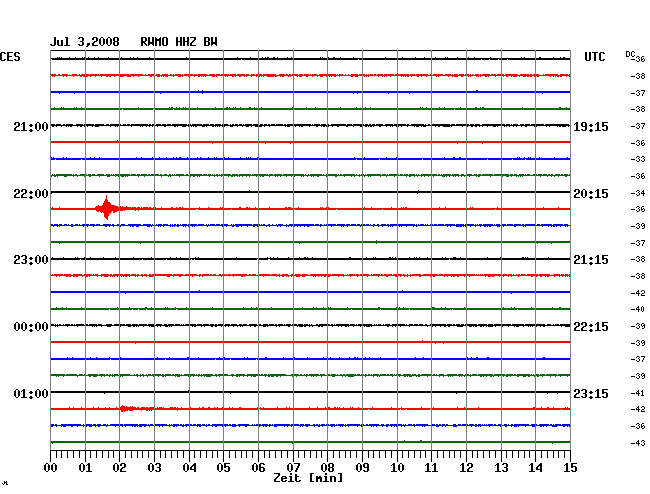Select the local time label "23:00"
The width and height of the screenshot is (650, 494).
pyautogui.click(x=31, y=260)
